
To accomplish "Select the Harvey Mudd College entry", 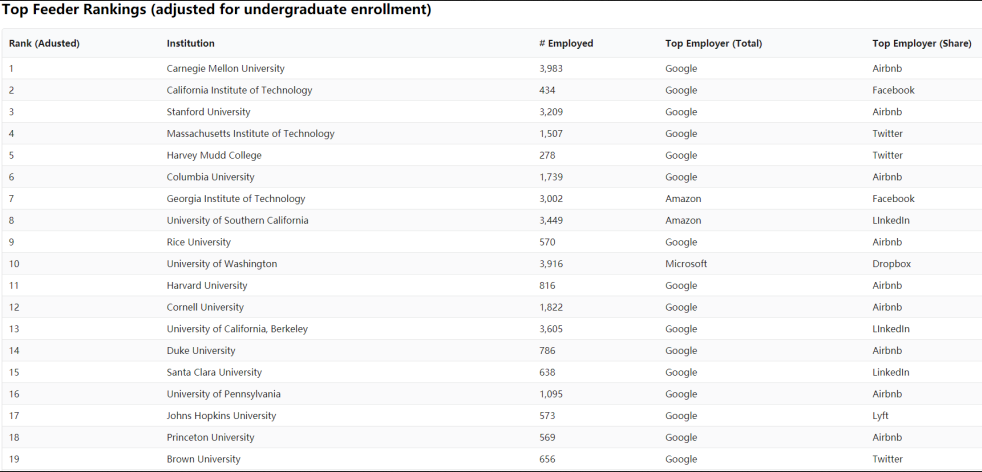I will point(214,156).
